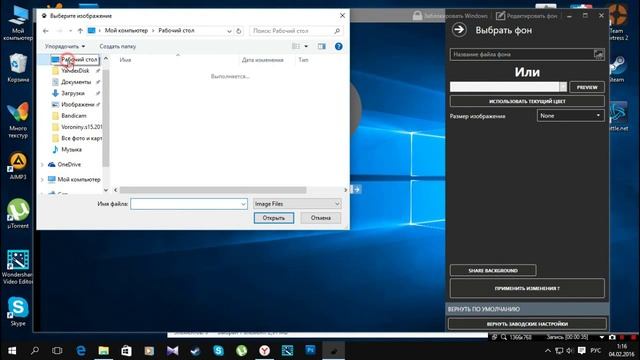Image resolution: width=640 pixels, height=360 pixels.
Task: Click Редактировать фон in top bar
Action: click(x=527, y=16)
